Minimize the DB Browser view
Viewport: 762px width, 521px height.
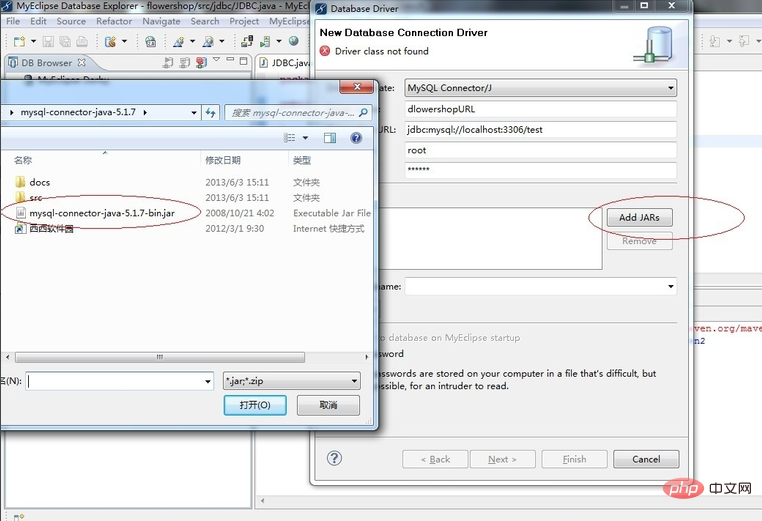(x=230, y=59)
